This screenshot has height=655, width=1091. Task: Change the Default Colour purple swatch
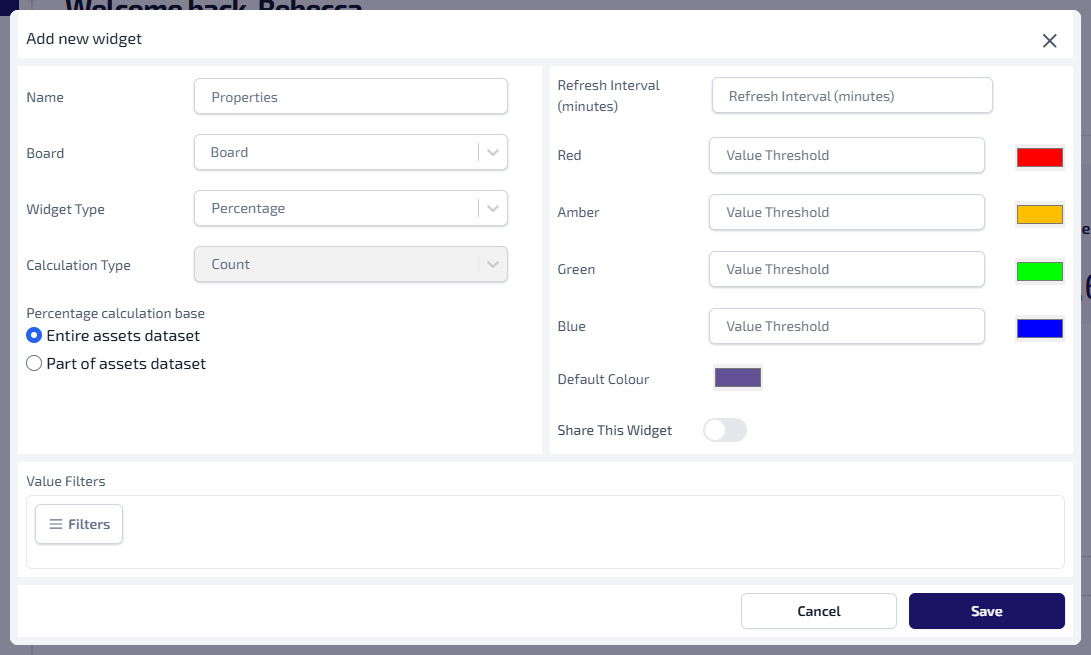[738, 378]
